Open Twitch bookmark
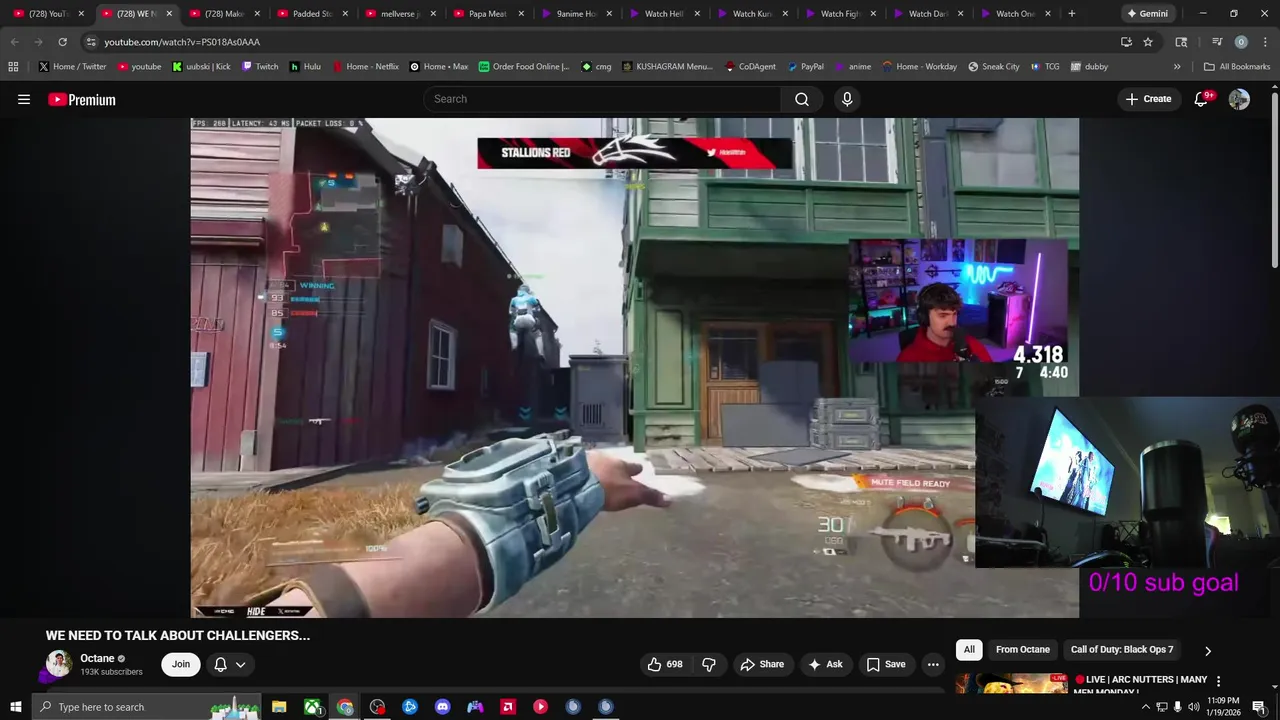The width and height of the screenshot is (1280, 720). point(258,66)
